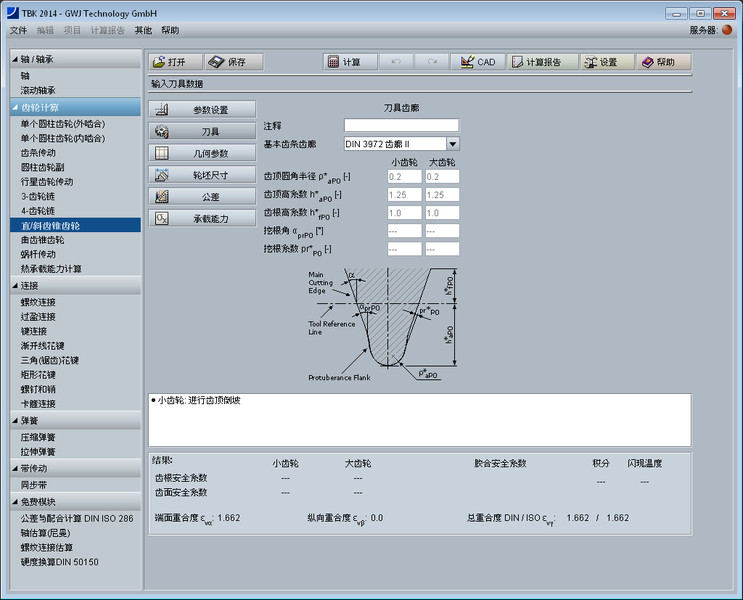This screenshot has height=600, width=743.
Task: Click the 帮助 help book button
Action: tap(663, 62)
